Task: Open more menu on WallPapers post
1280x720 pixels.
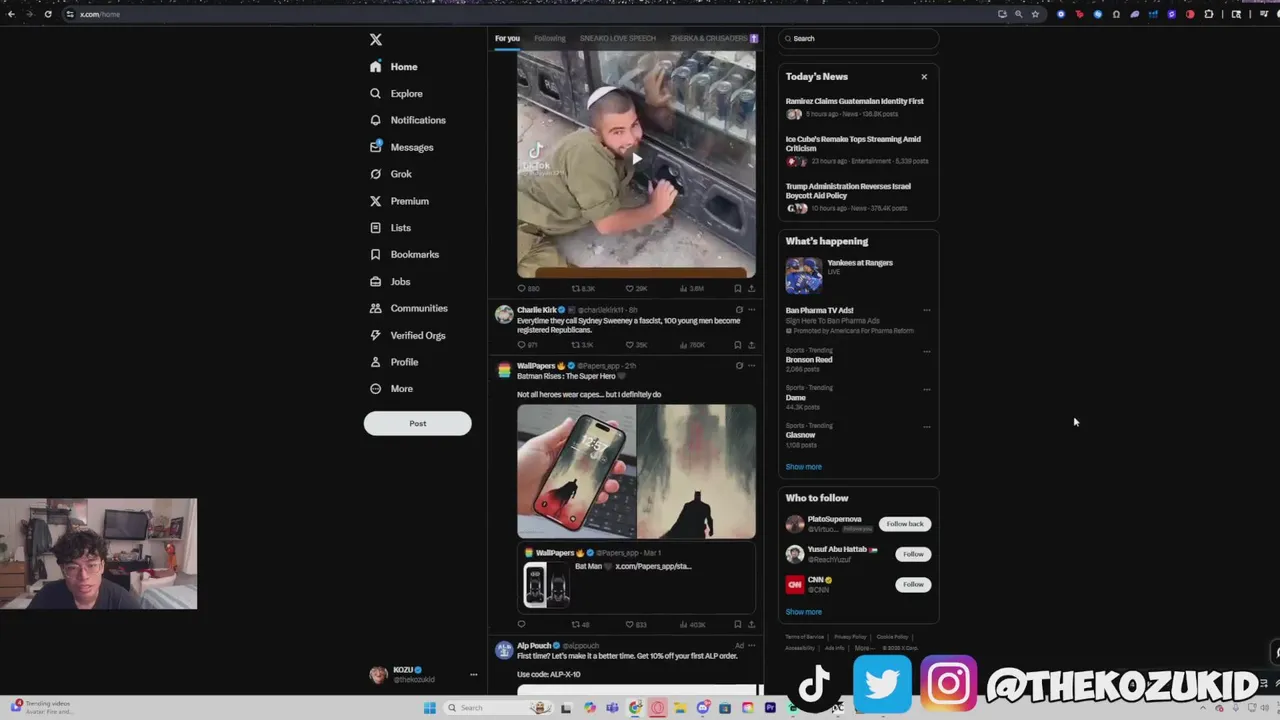Action: (x=752, y=366)
